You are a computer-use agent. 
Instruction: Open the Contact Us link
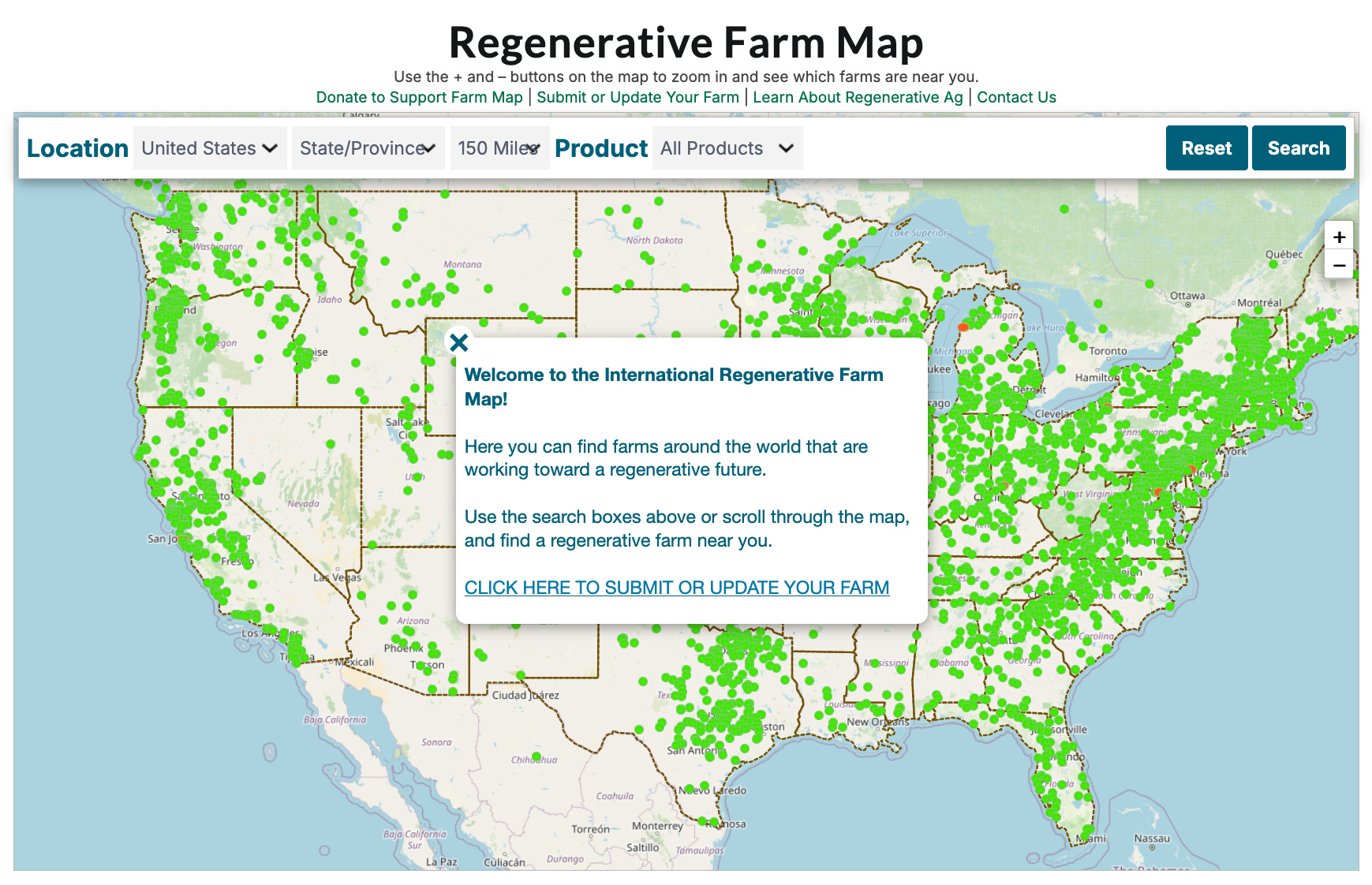[x=1016, y=97]
